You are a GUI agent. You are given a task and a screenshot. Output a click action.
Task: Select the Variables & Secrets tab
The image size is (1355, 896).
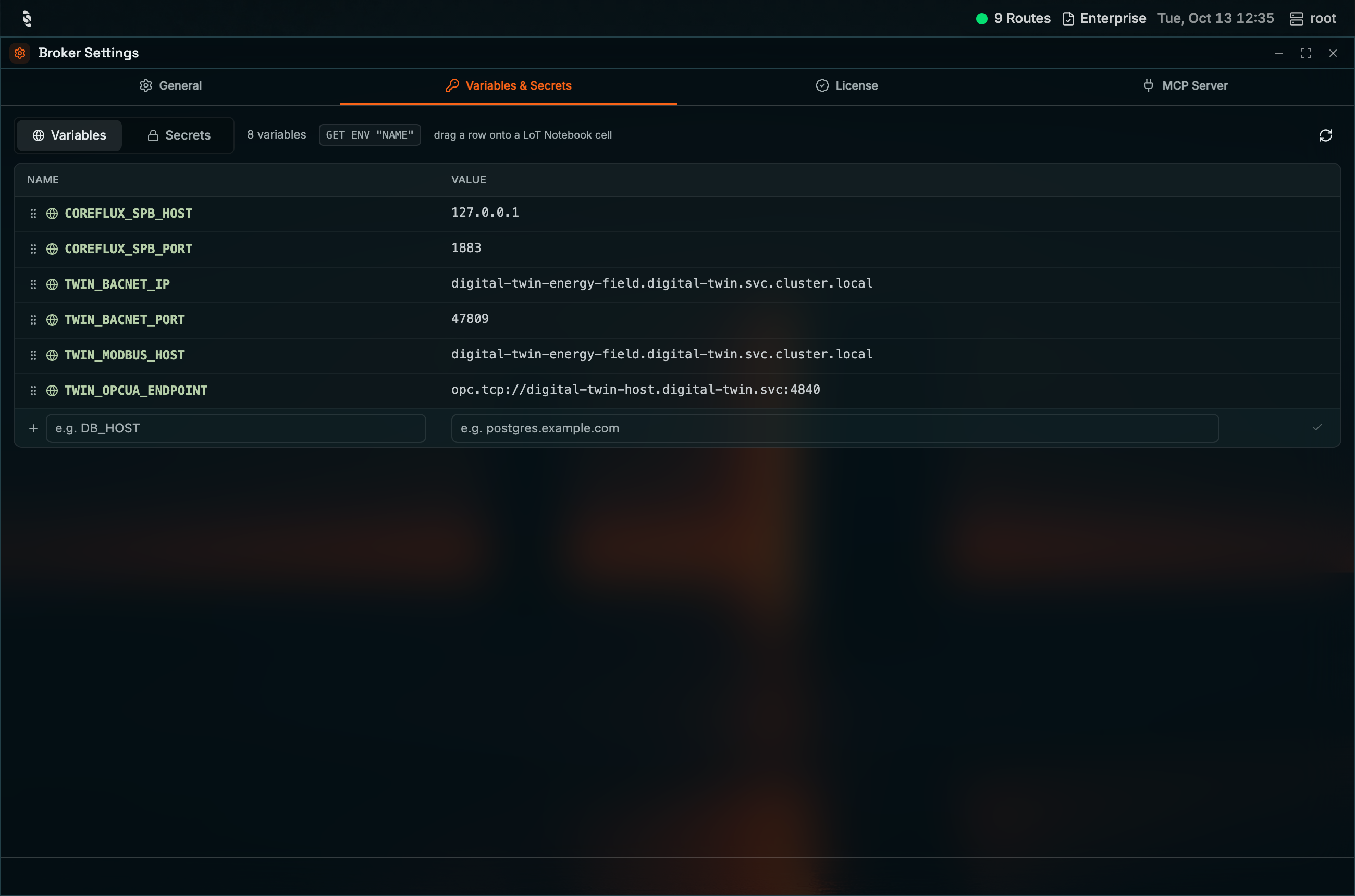click(x=508, y=86)
